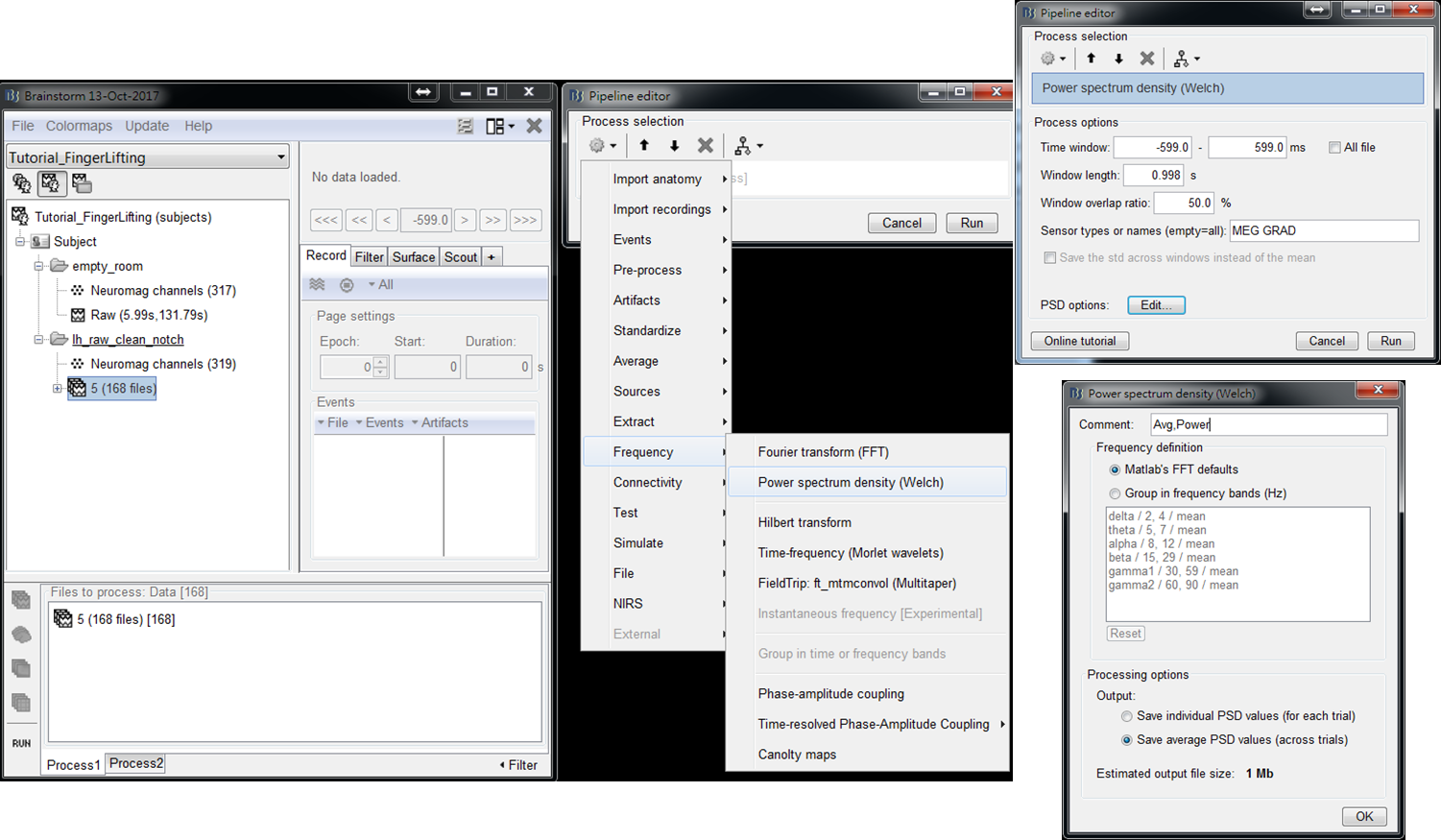Collapse the lh_raw_clean_notch folder node

[x=38, y=339]
